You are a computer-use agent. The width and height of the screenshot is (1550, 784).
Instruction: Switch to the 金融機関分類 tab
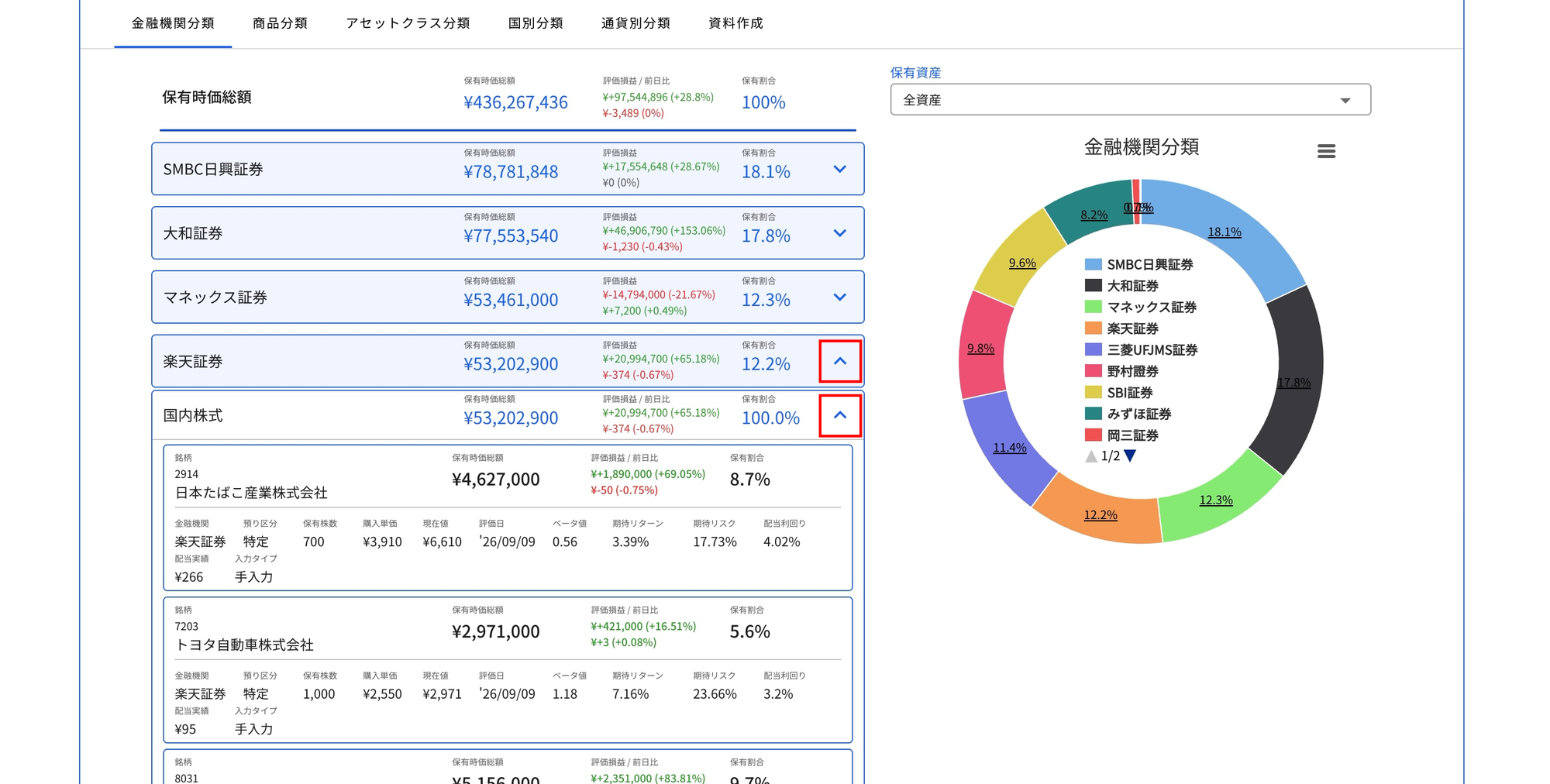click(x=173, y=23)
